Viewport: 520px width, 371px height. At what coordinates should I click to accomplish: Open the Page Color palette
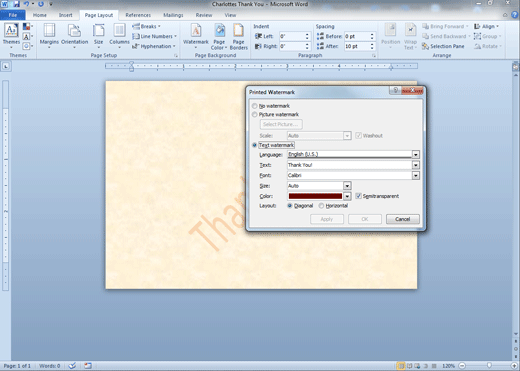[219, 37]
